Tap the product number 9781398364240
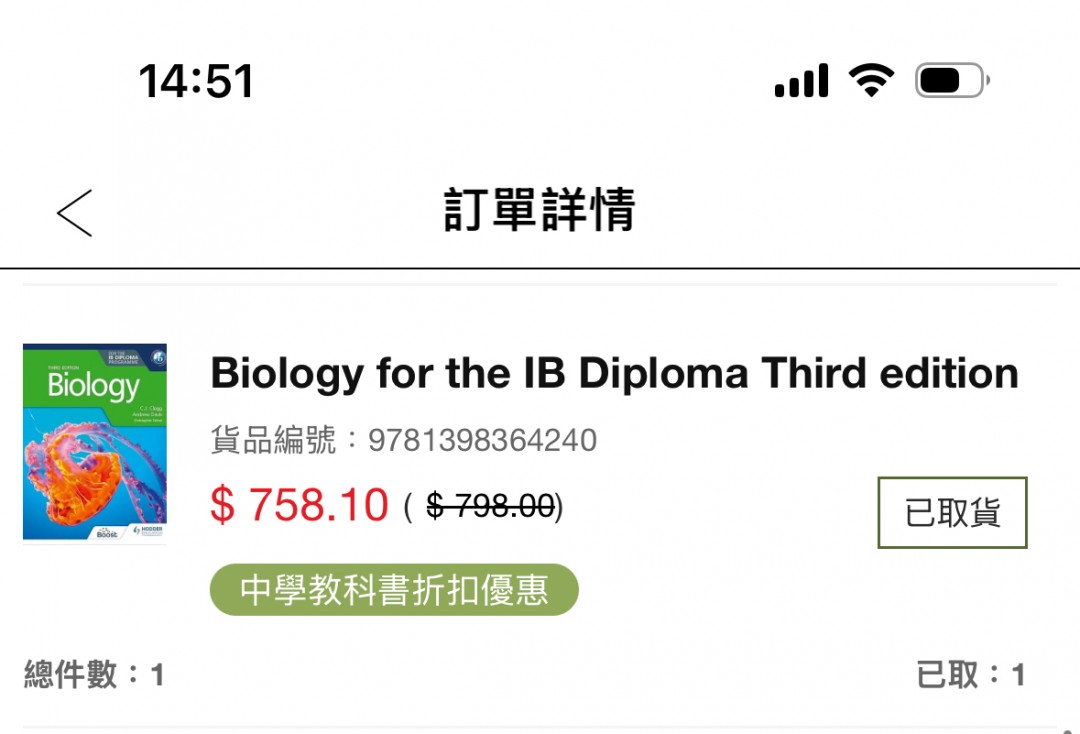This screenshot has width=1080, height=734. tap(482, 440)
